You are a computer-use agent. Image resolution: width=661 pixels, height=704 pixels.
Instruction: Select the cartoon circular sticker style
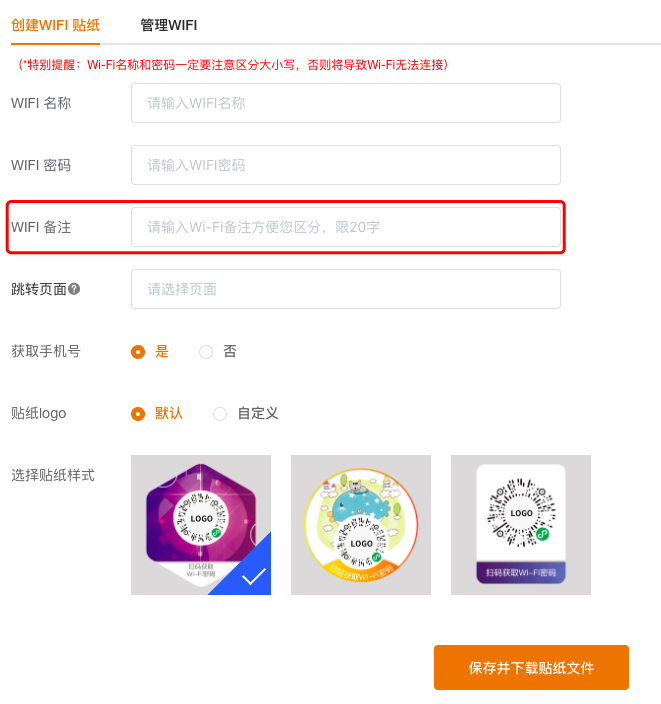coord(361,525)
